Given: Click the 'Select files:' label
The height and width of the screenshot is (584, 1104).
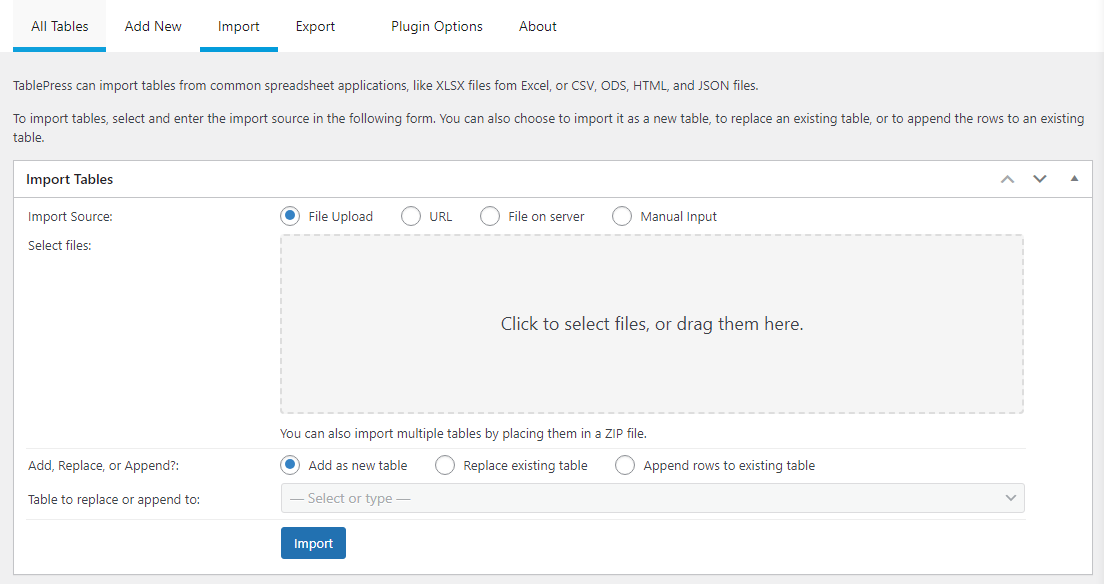Looking at the screenshot, I should [x=60, y=245].
